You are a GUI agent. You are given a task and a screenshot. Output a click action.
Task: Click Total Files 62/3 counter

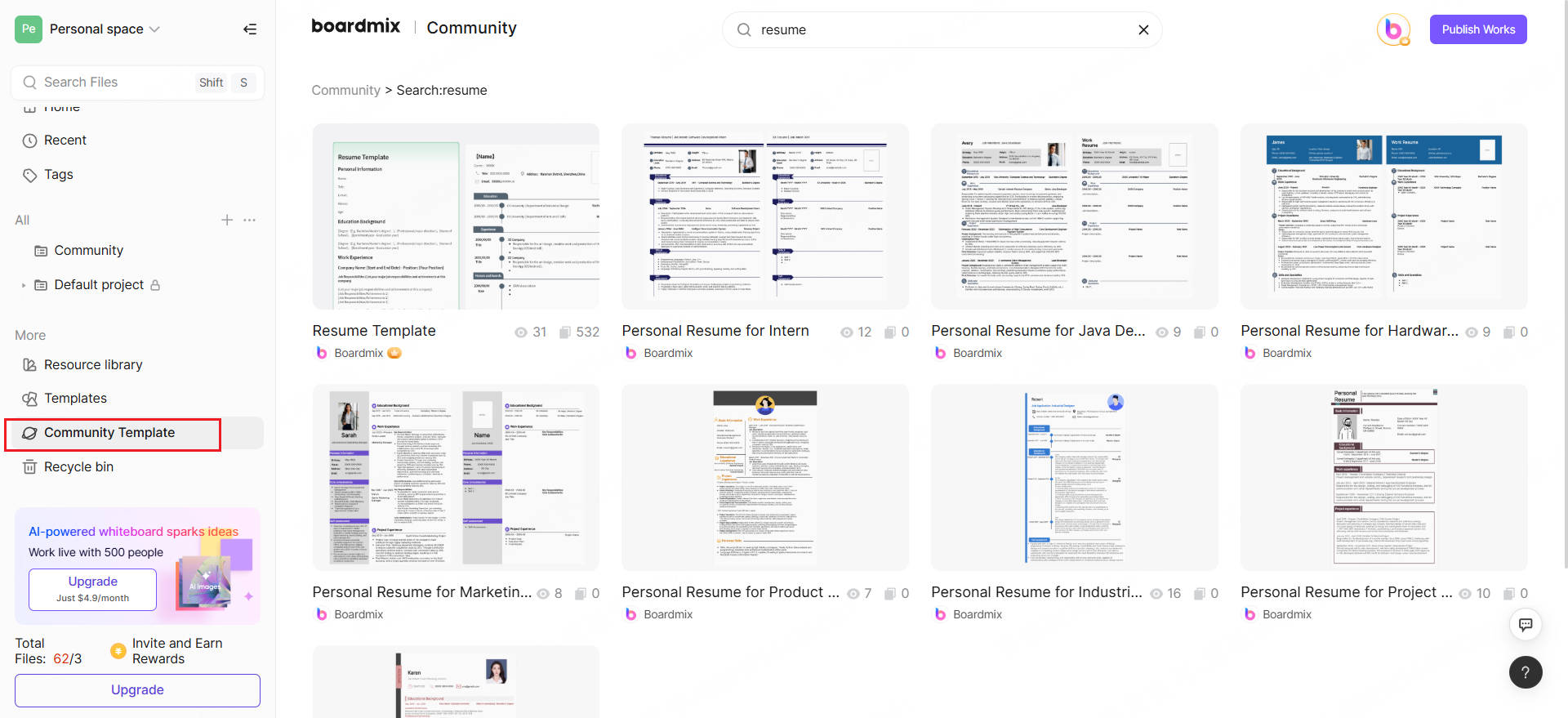(x=48, y=651)
